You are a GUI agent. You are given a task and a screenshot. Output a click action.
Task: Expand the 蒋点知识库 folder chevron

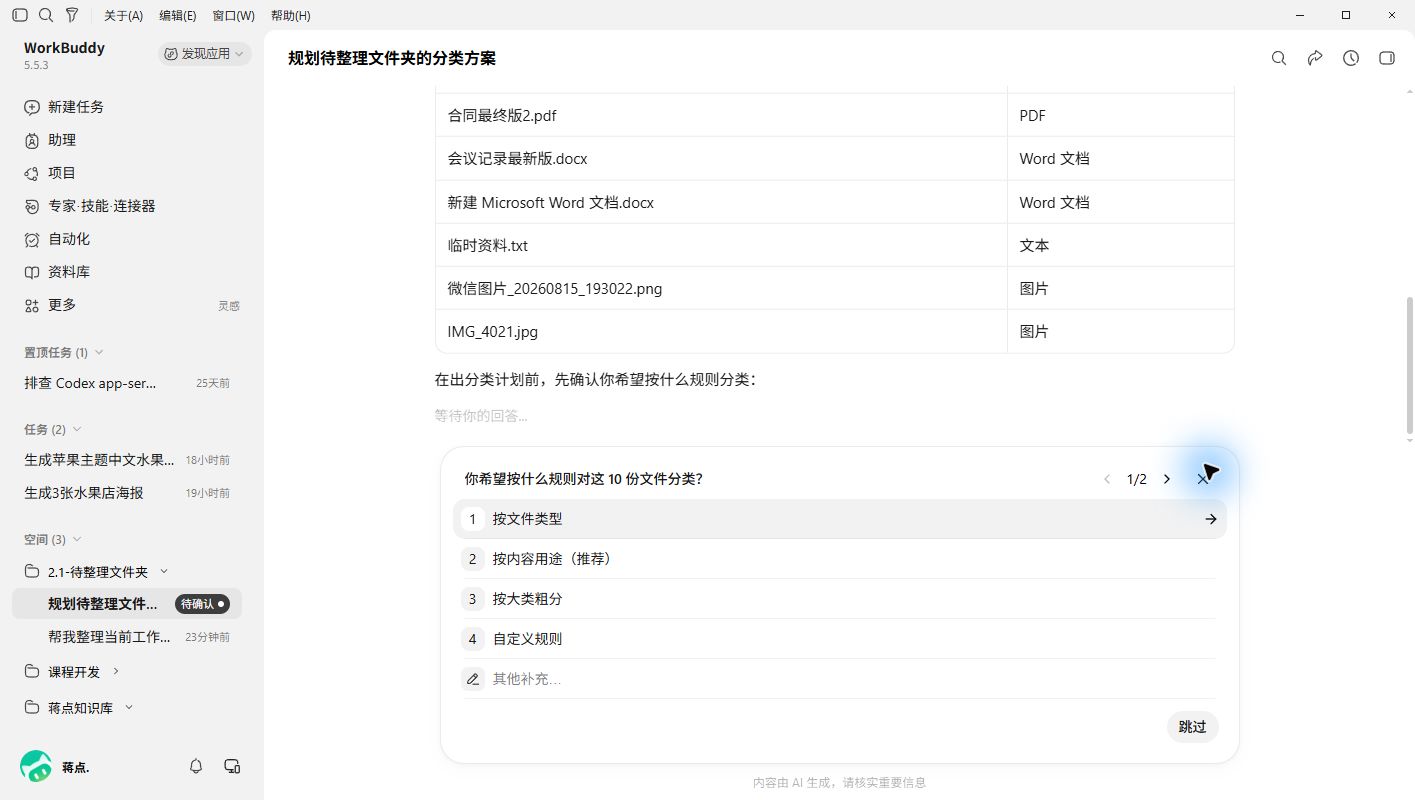[129, 707]
